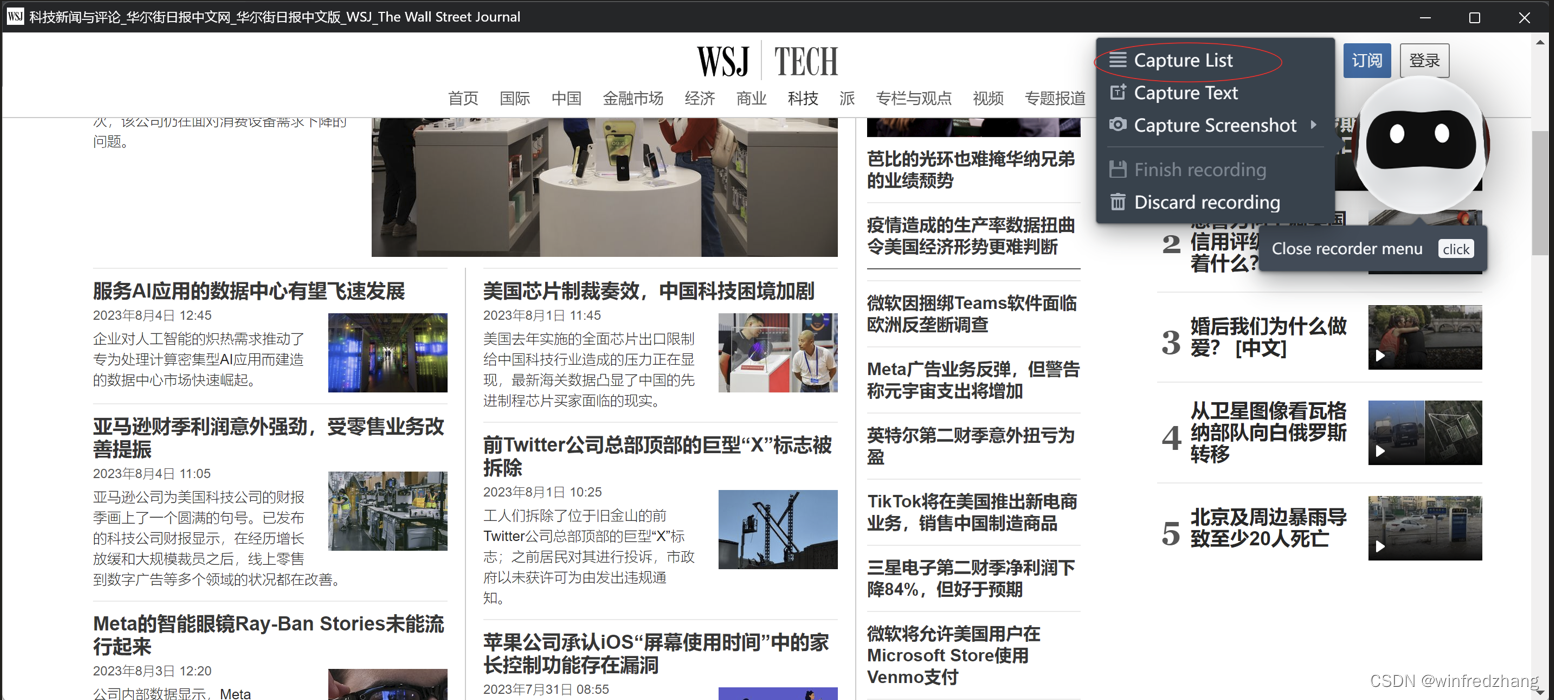
Task: Click the robot recorder avatar
Action: pos(1421,143)
